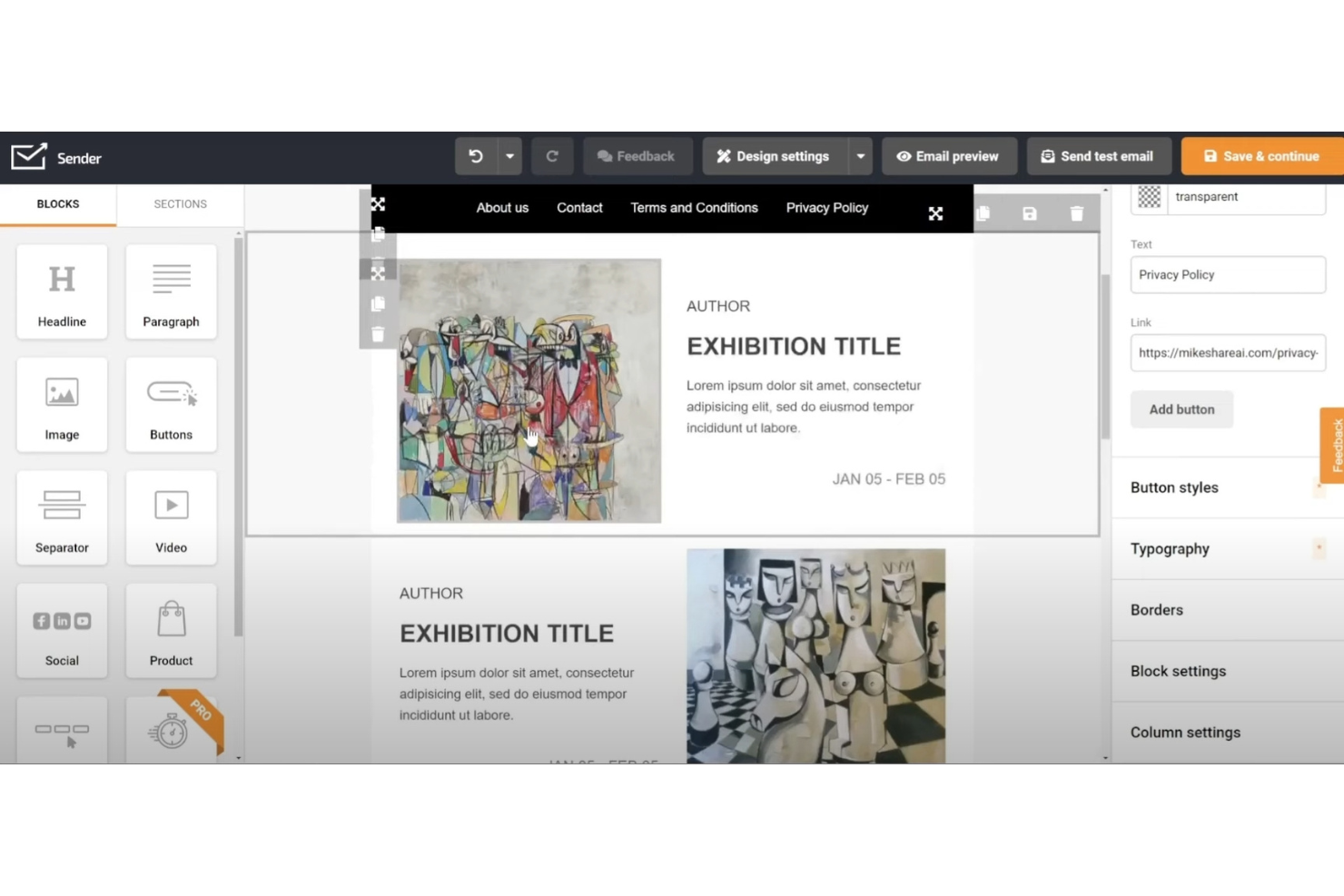Switch to the SECTIONS tab
The image size is (1344, 896).
(x=180, y=204)
